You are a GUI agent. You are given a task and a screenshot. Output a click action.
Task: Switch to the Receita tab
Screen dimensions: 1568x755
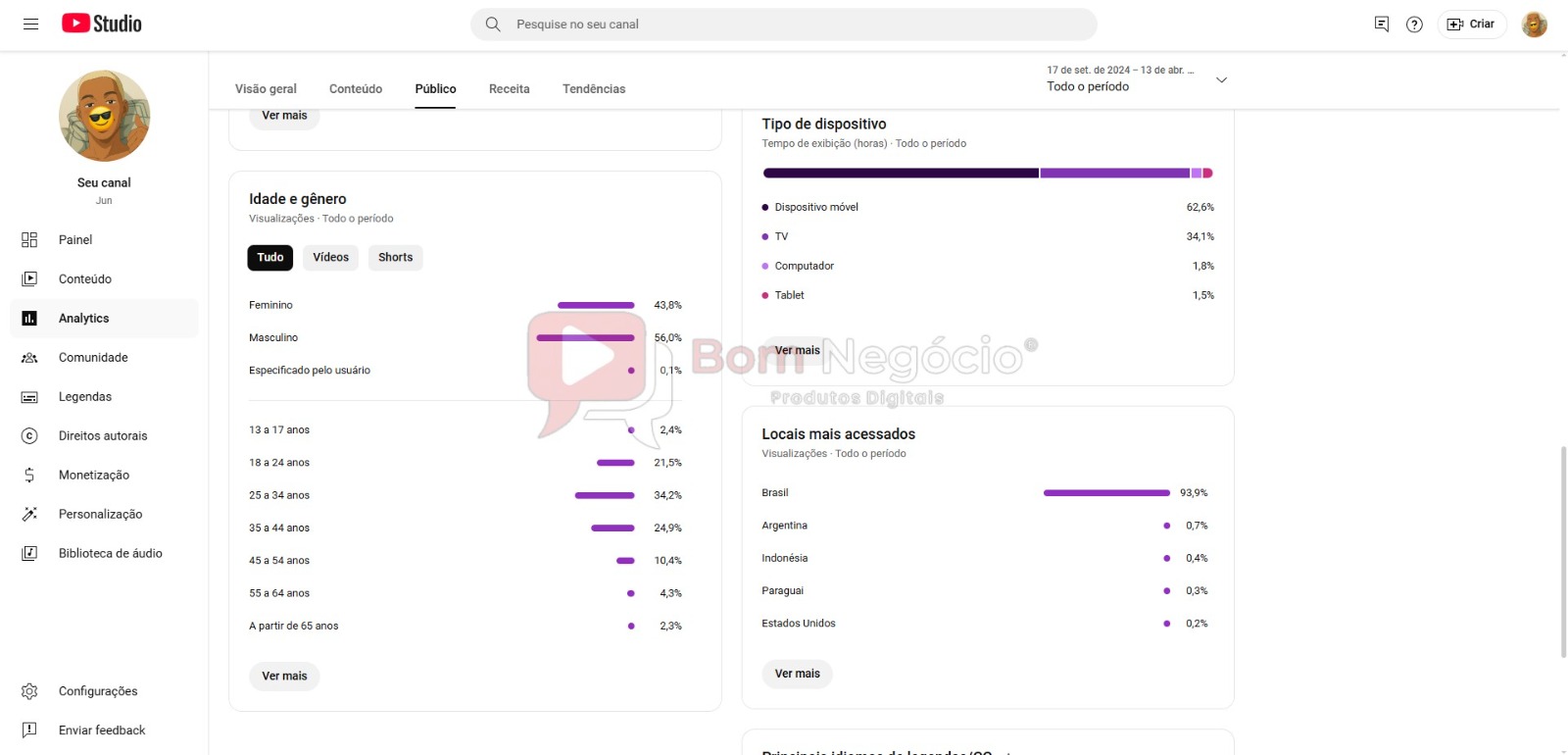pyautogui.click(x=510, y=89)
